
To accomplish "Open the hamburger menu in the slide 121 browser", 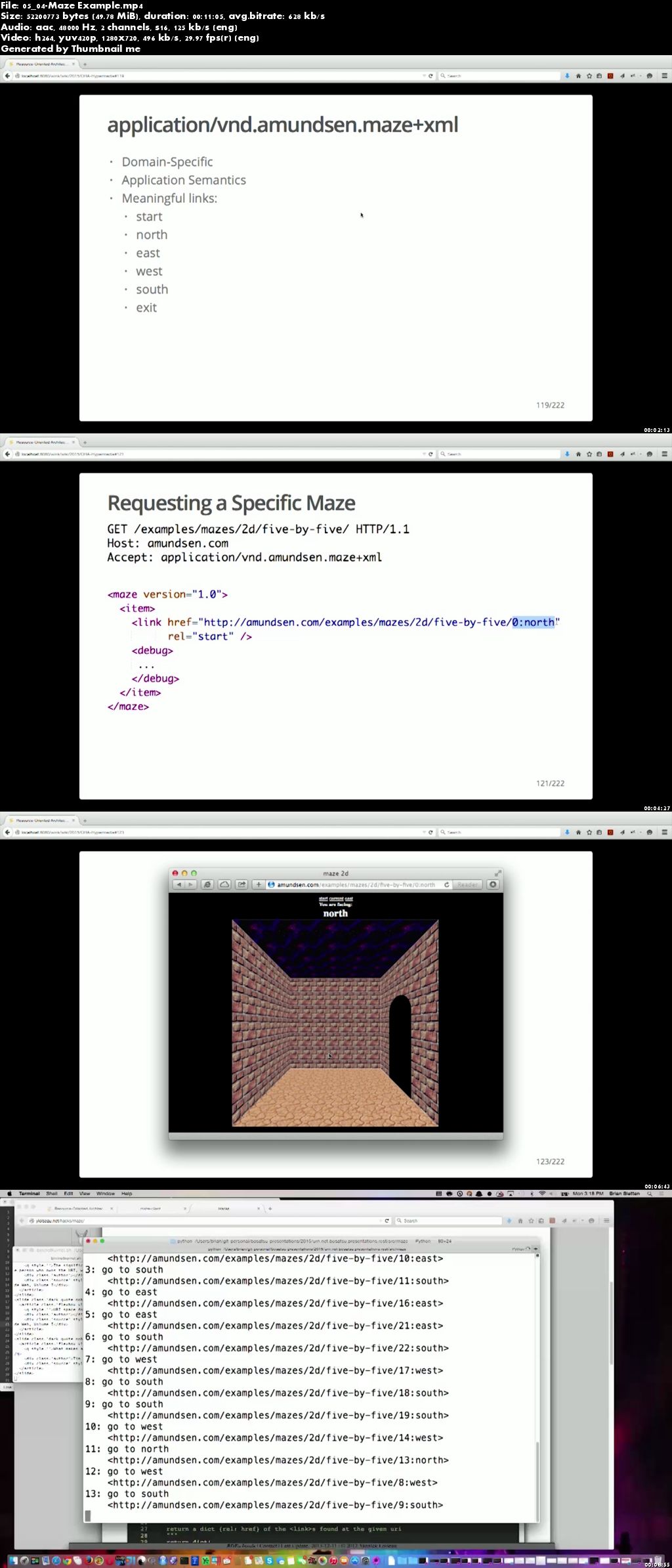I will (664, 454).
